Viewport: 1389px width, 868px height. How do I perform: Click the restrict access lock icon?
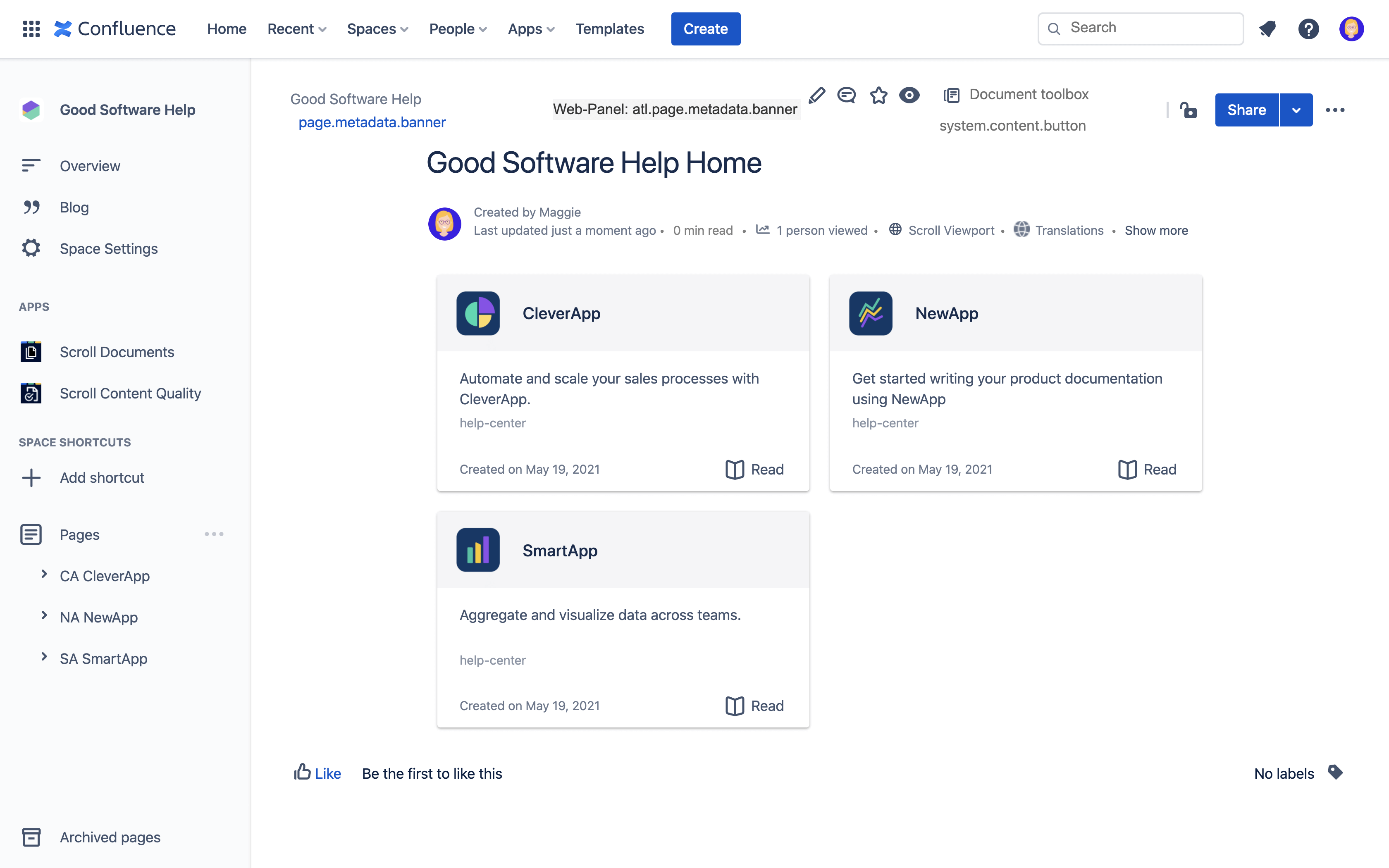tap(1188, 110)
